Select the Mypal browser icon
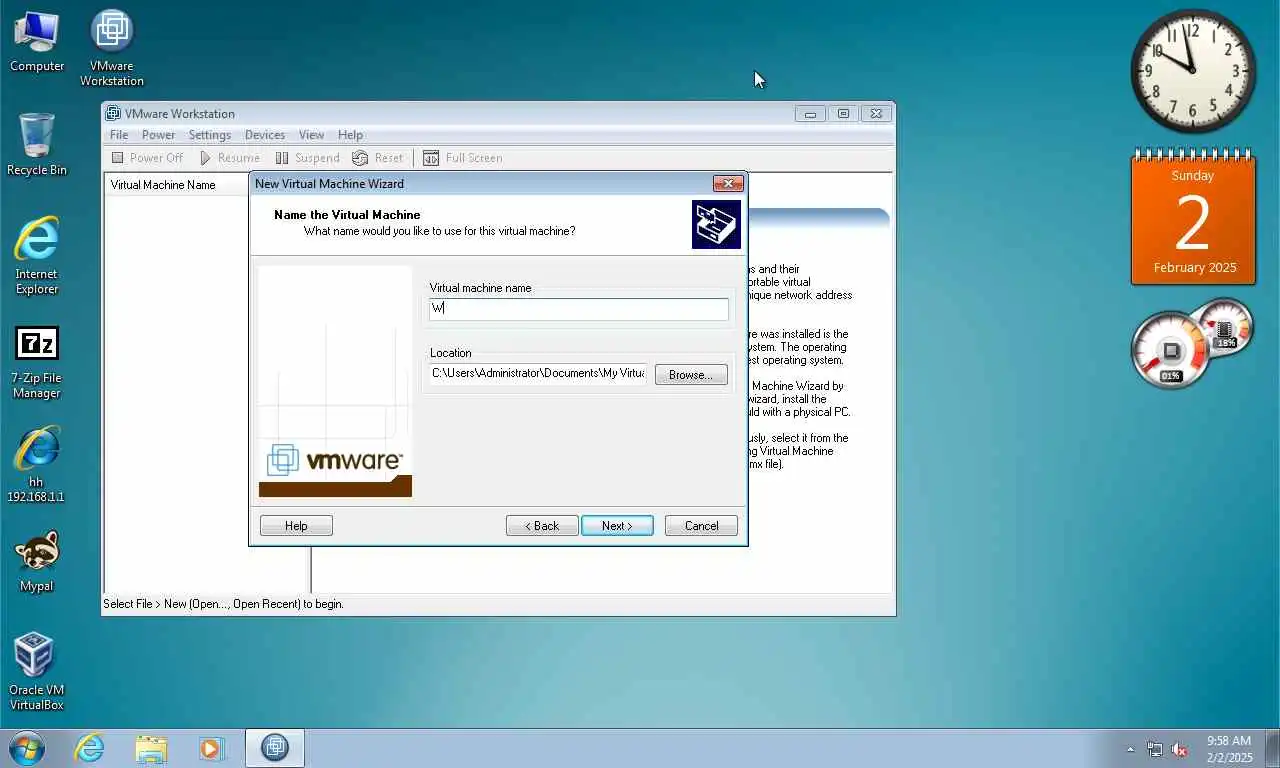This screenshot has height=768, width=1280. (x=37, y=562)
